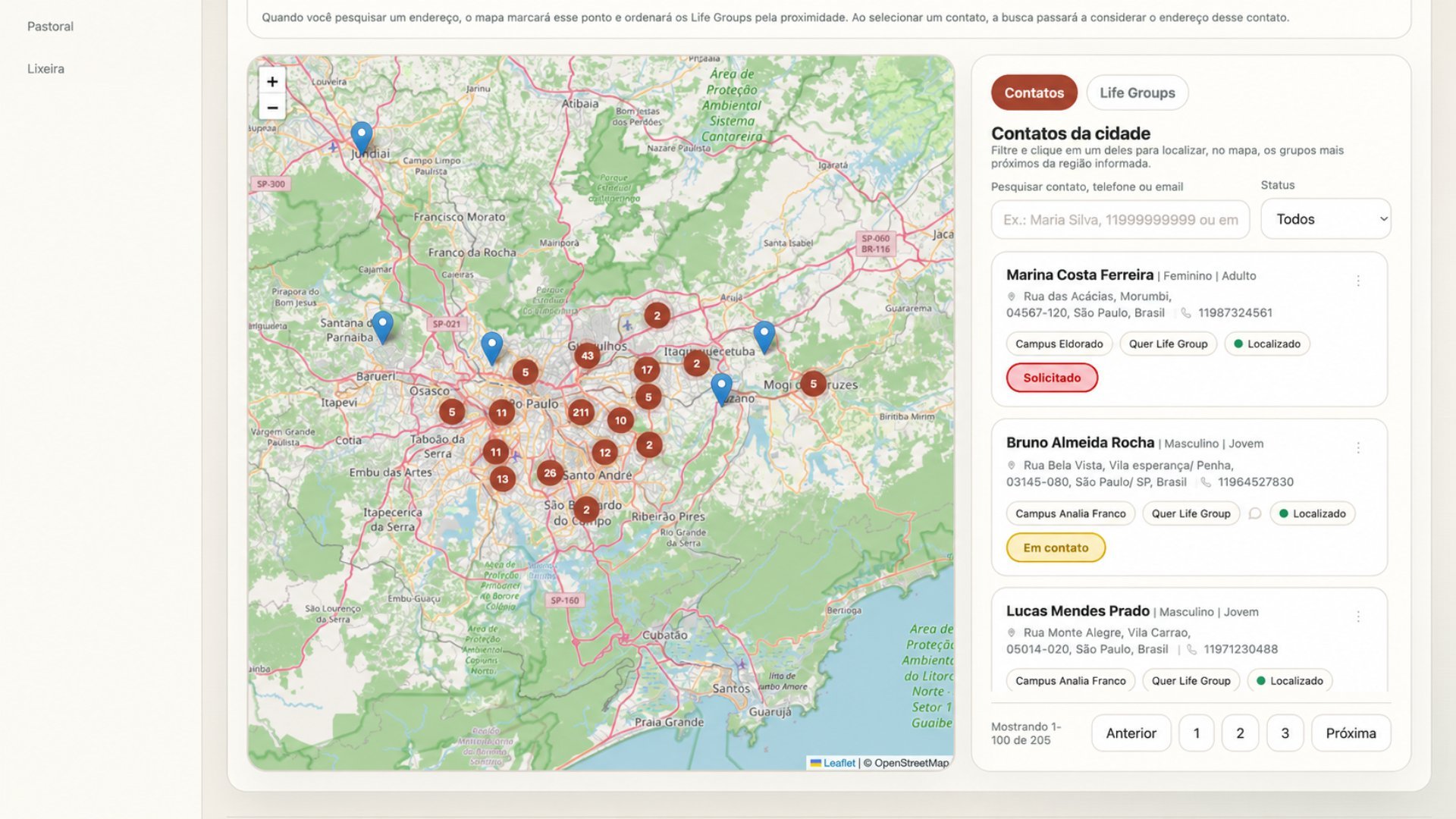Click Marina's Localizado status tag
The width and height of the screenshot is (1456, 819).
(x=1266, y=344)
